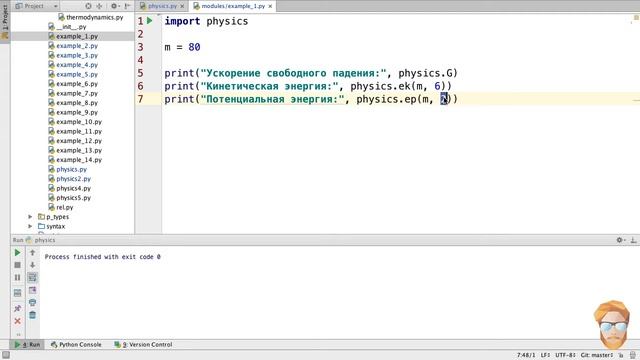The image size is (640, 360).
Task: Click the value 80 on line 3
Action: point(194,47)
